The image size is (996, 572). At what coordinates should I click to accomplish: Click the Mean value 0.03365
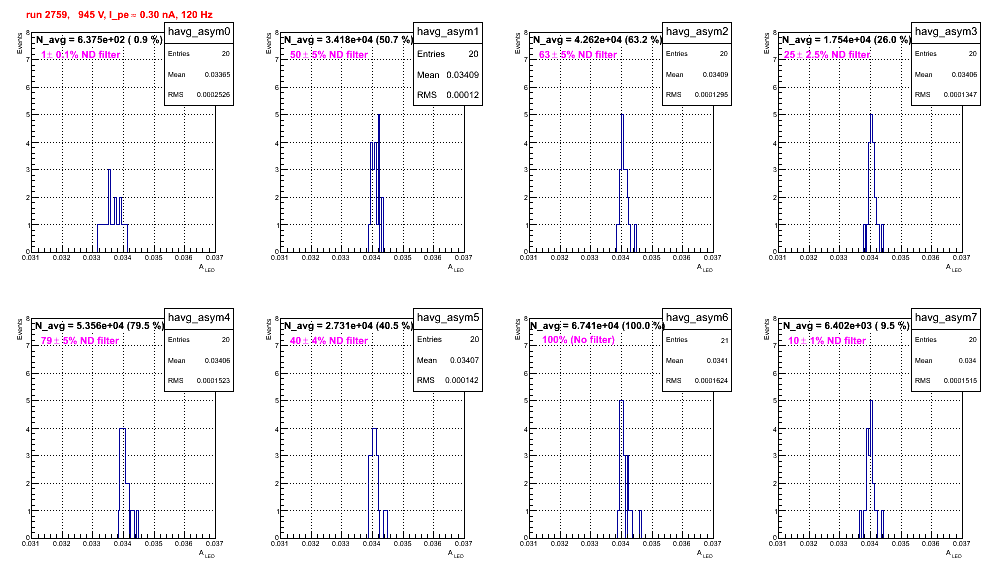[217, 74]
